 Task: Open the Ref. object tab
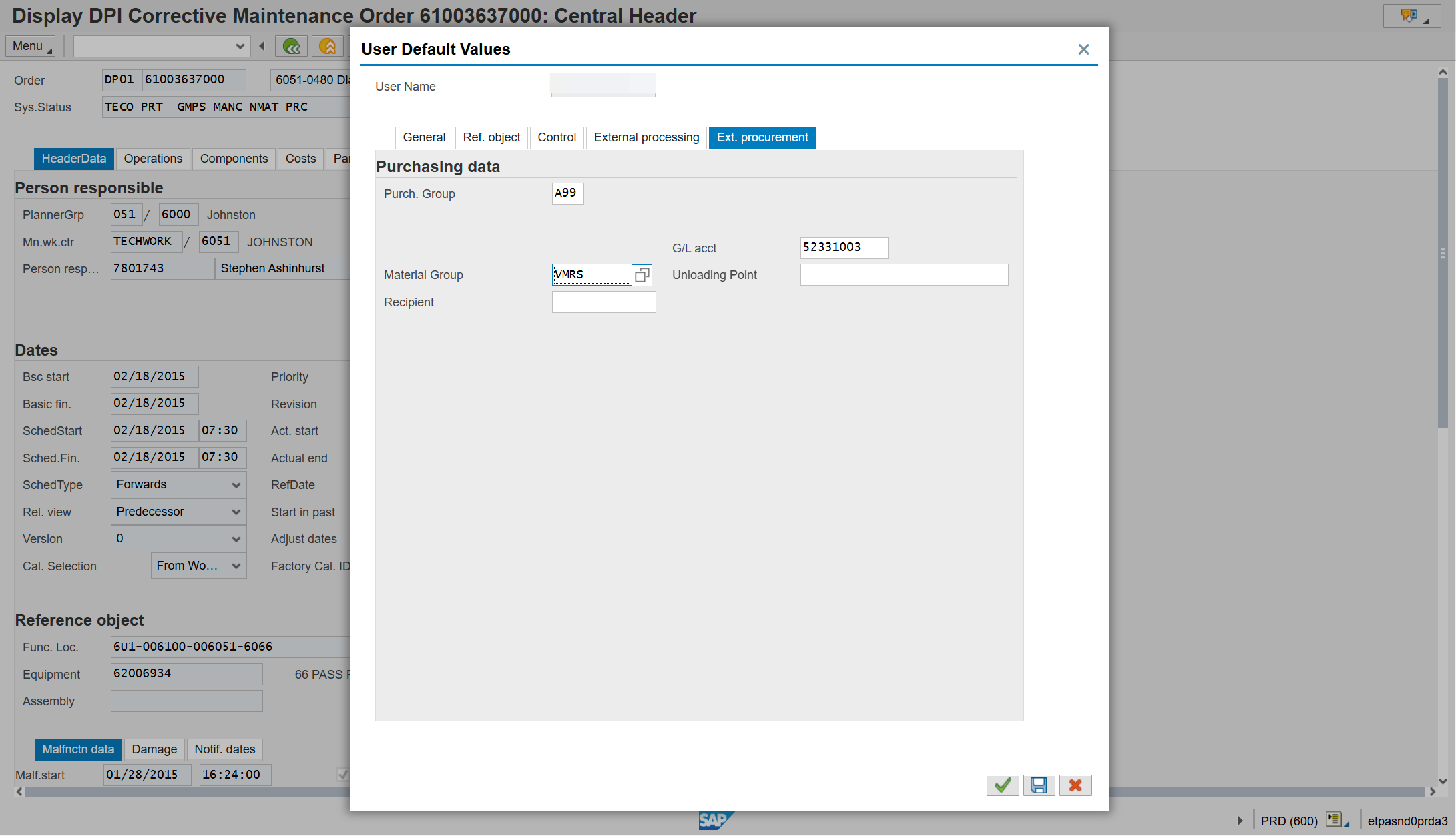tap(491, 137)
